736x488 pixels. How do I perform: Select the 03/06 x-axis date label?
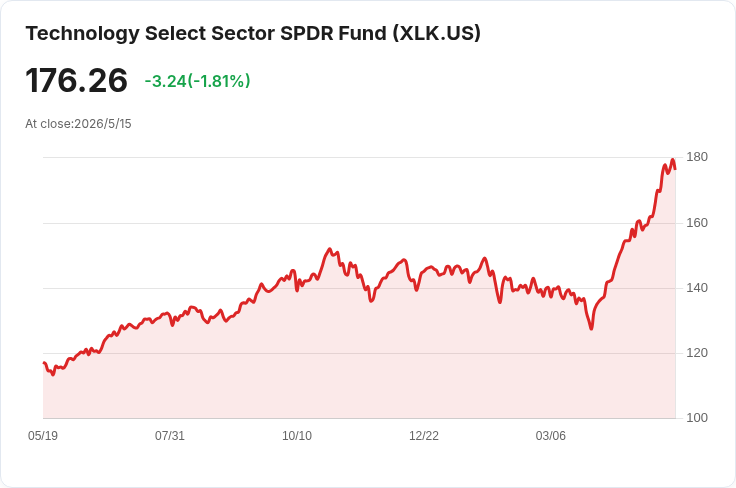551,435
